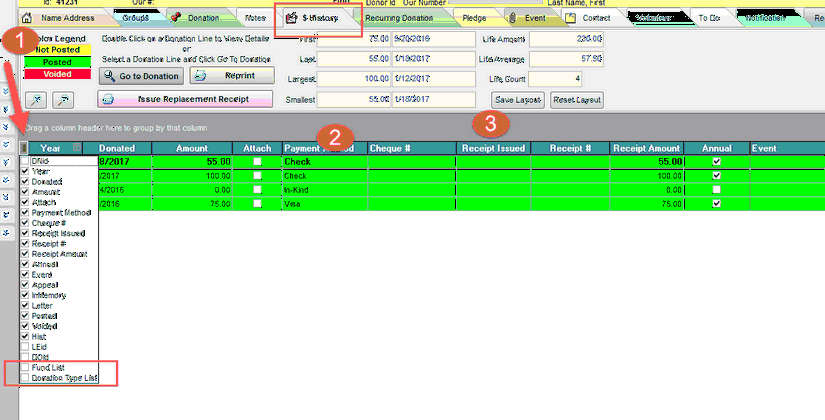Viewport: 825px width, 420px height.
Task: Click the Life Average field showing 57.50
Action: (x=566, y=59)
